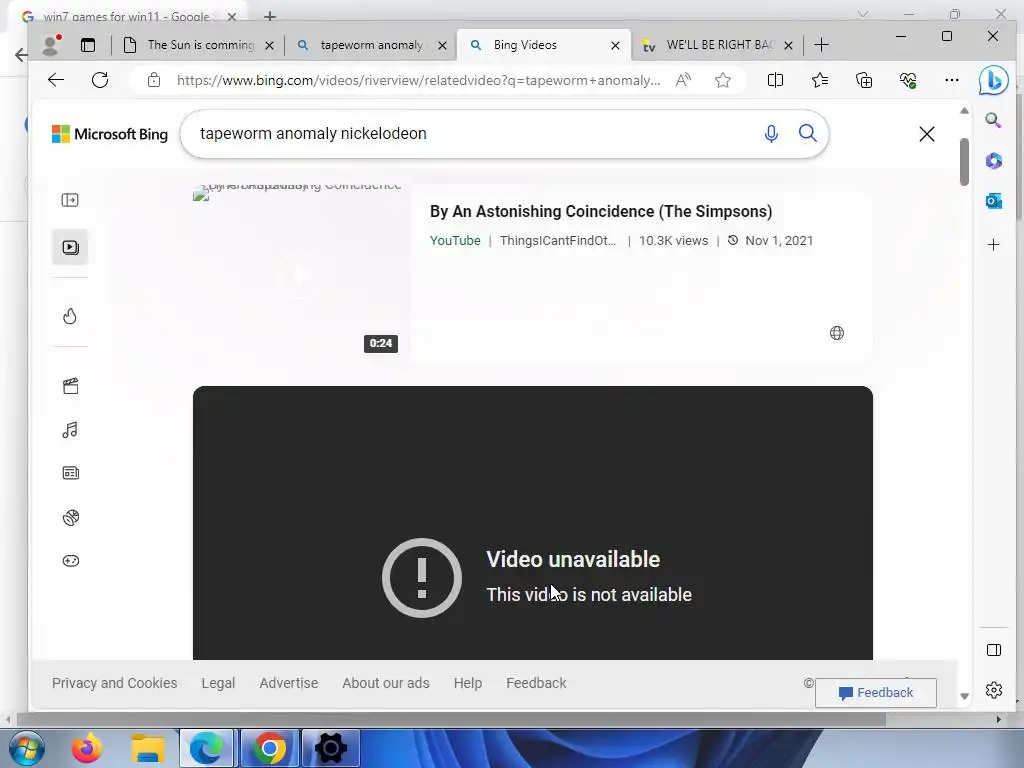Open 'About our ads' footer link
Image resolution: width=1024 pixels, height=768 pixels.
pos(386,683)
